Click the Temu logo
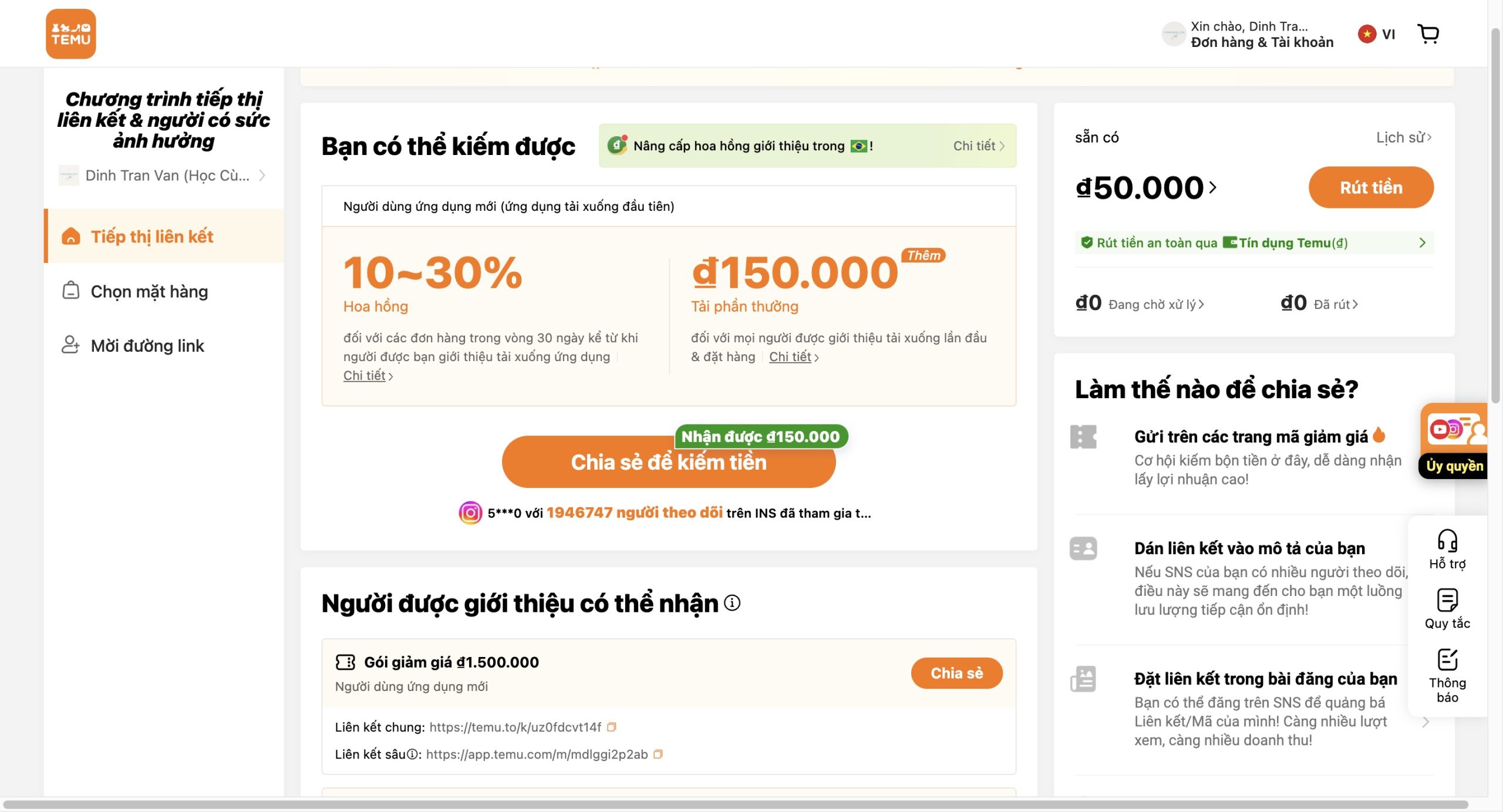The width and height of the screenshot is (1503, 812). [70, 33]
